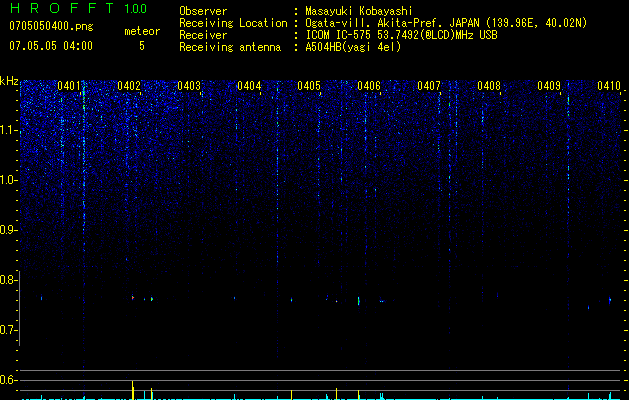Select the ICOM IC-575 53.7492 MHz USB text
The height and width of the screenshot is (400, 629).
401,35
